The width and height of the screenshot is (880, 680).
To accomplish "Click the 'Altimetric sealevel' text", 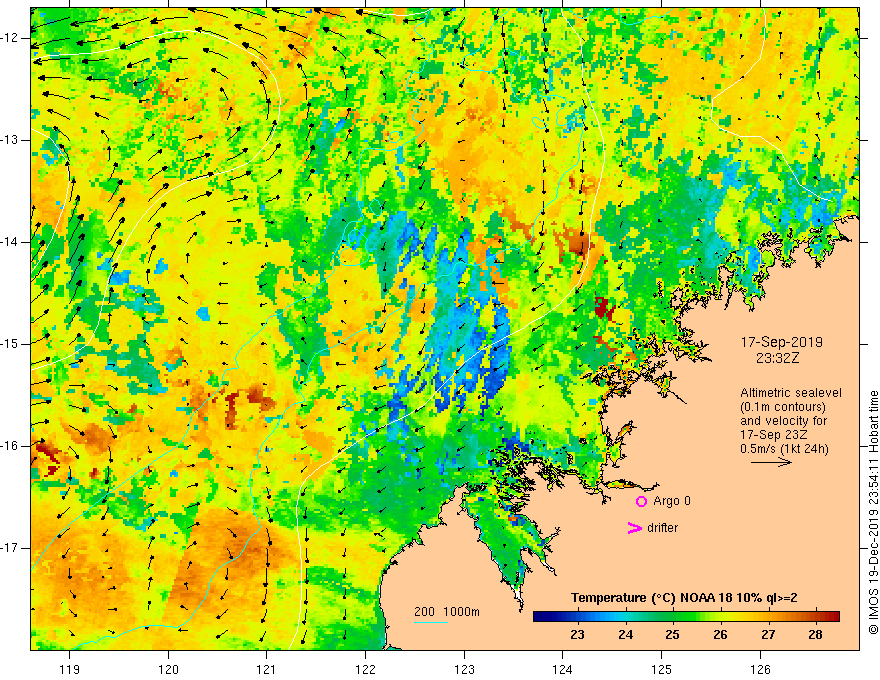I will [791, 393].
